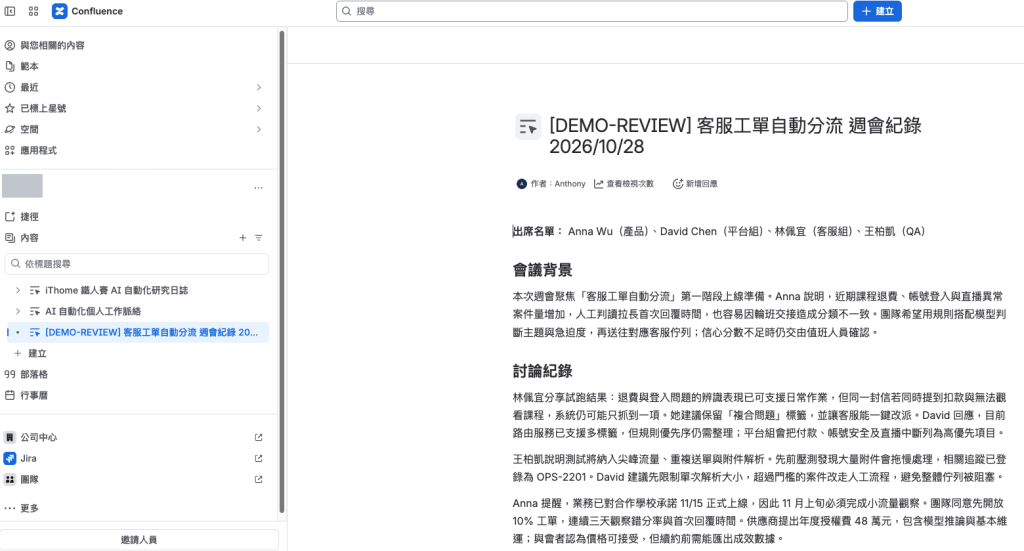Click the 捷徑 shortcut icon
Image resolution: width=1024 pixels, height=551 pixels.
coord(10,216)
